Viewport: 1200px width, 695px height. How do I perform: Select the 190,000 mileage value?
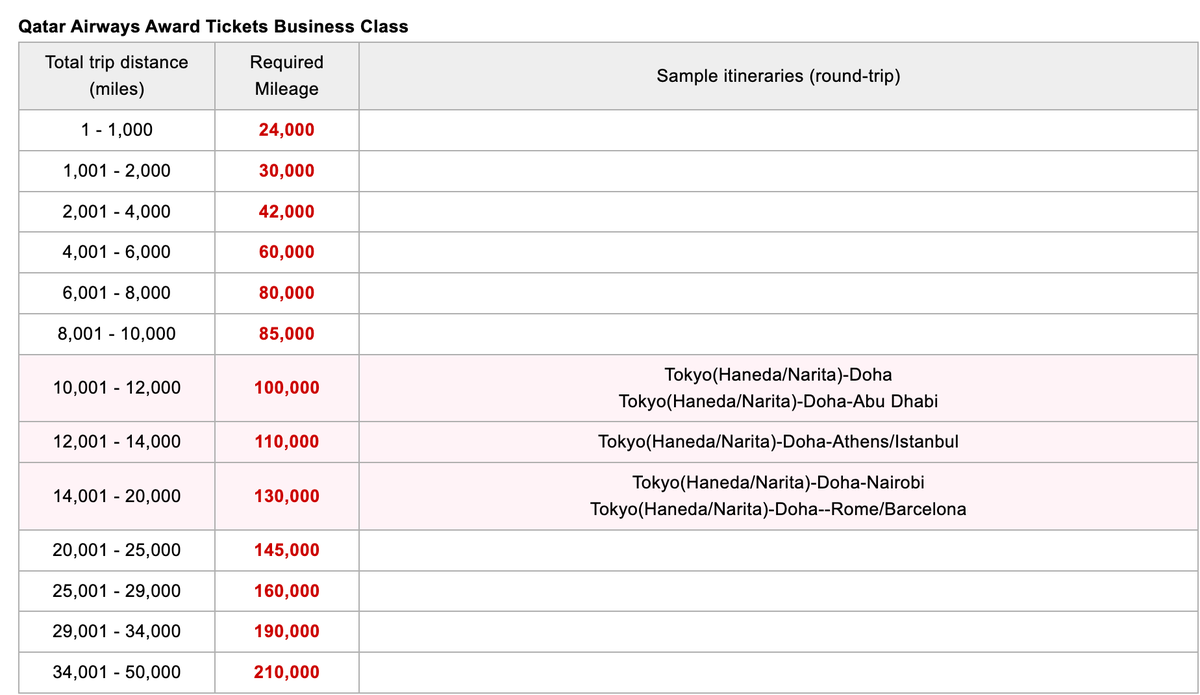287,631
